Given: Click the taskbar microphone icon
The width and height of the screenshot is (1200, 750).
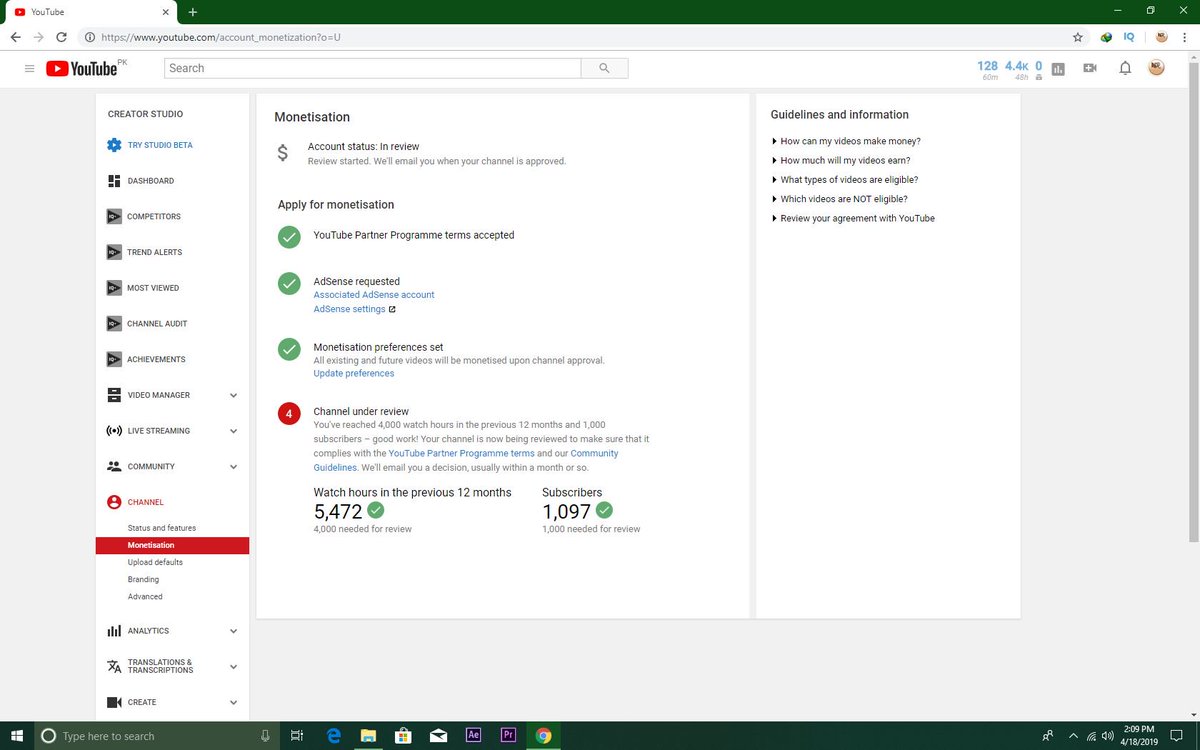Looking at the screenshot, I should [x=265, y=735].
